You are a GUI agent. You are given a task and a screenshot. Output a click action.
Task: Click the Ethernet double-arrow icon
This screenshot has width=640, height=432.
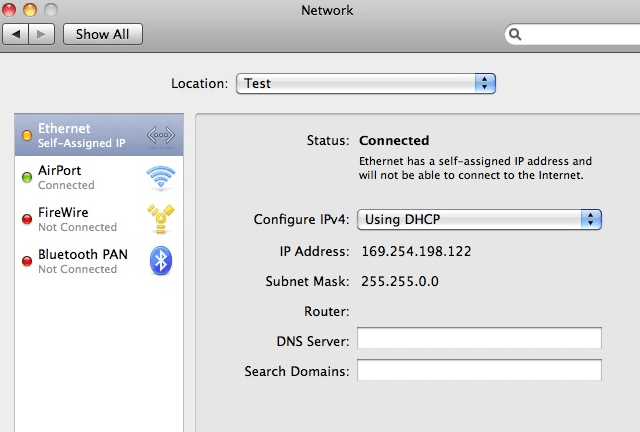point(160,135)
